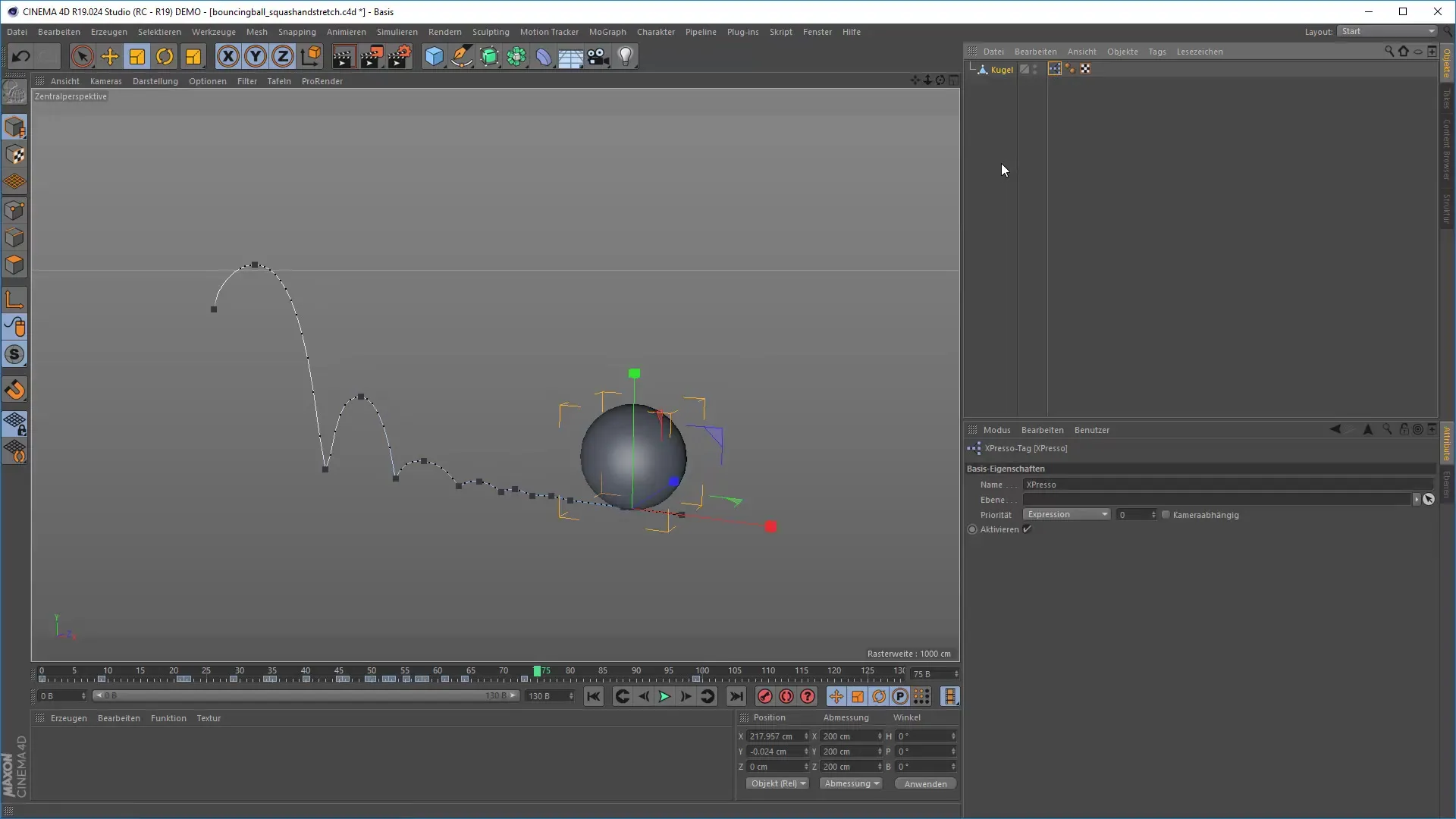The image size is (1456, 819).
Task: Open the Priorität Expression dropdown
Action: tap(1066, 514)
